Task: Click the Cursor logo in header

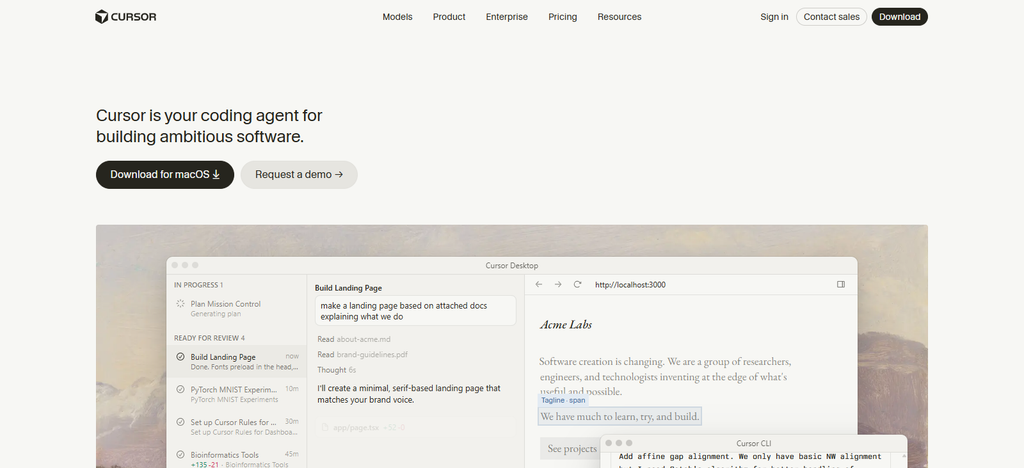Action: [x=125, y=17]
